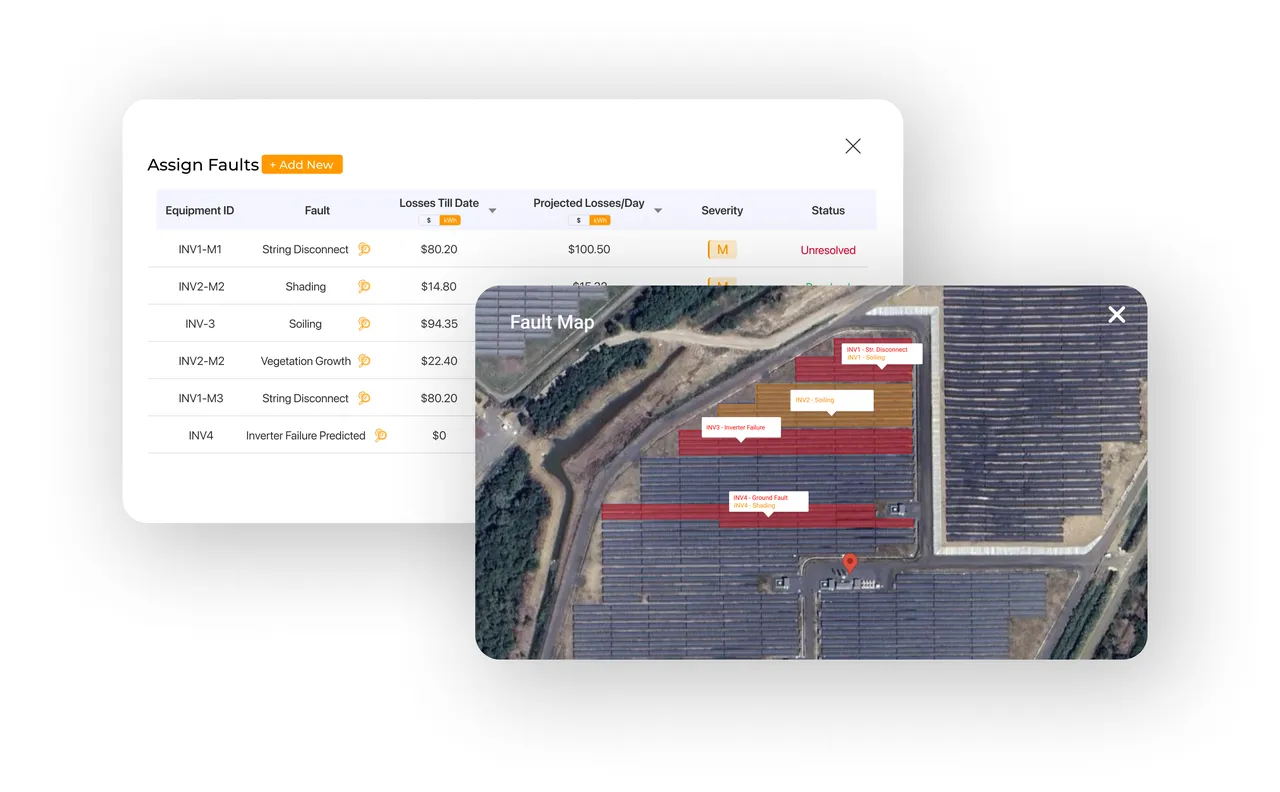Sort by Projected Losses/Day dropdown arrow

point(658,211)
